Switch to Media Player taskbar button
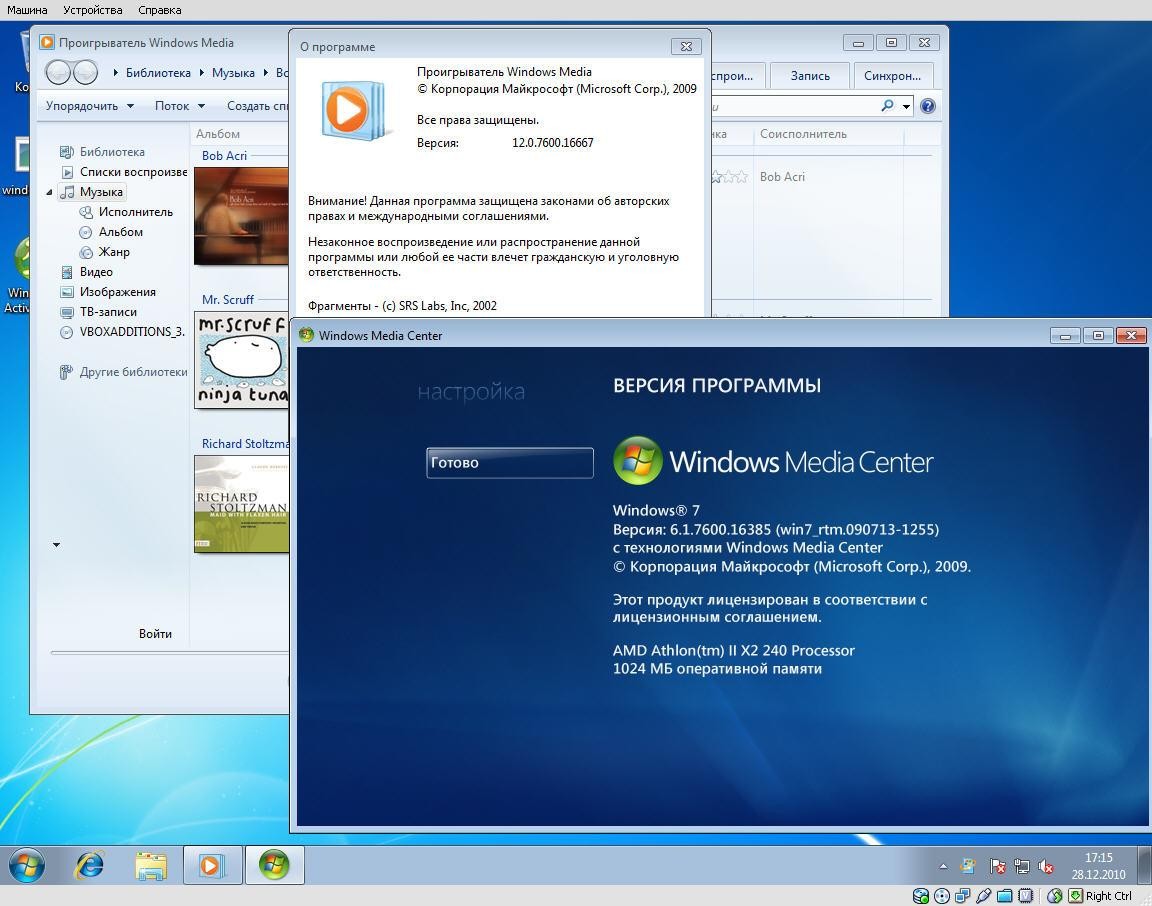This screenshot has width=1152, height=906. [212, 865]
